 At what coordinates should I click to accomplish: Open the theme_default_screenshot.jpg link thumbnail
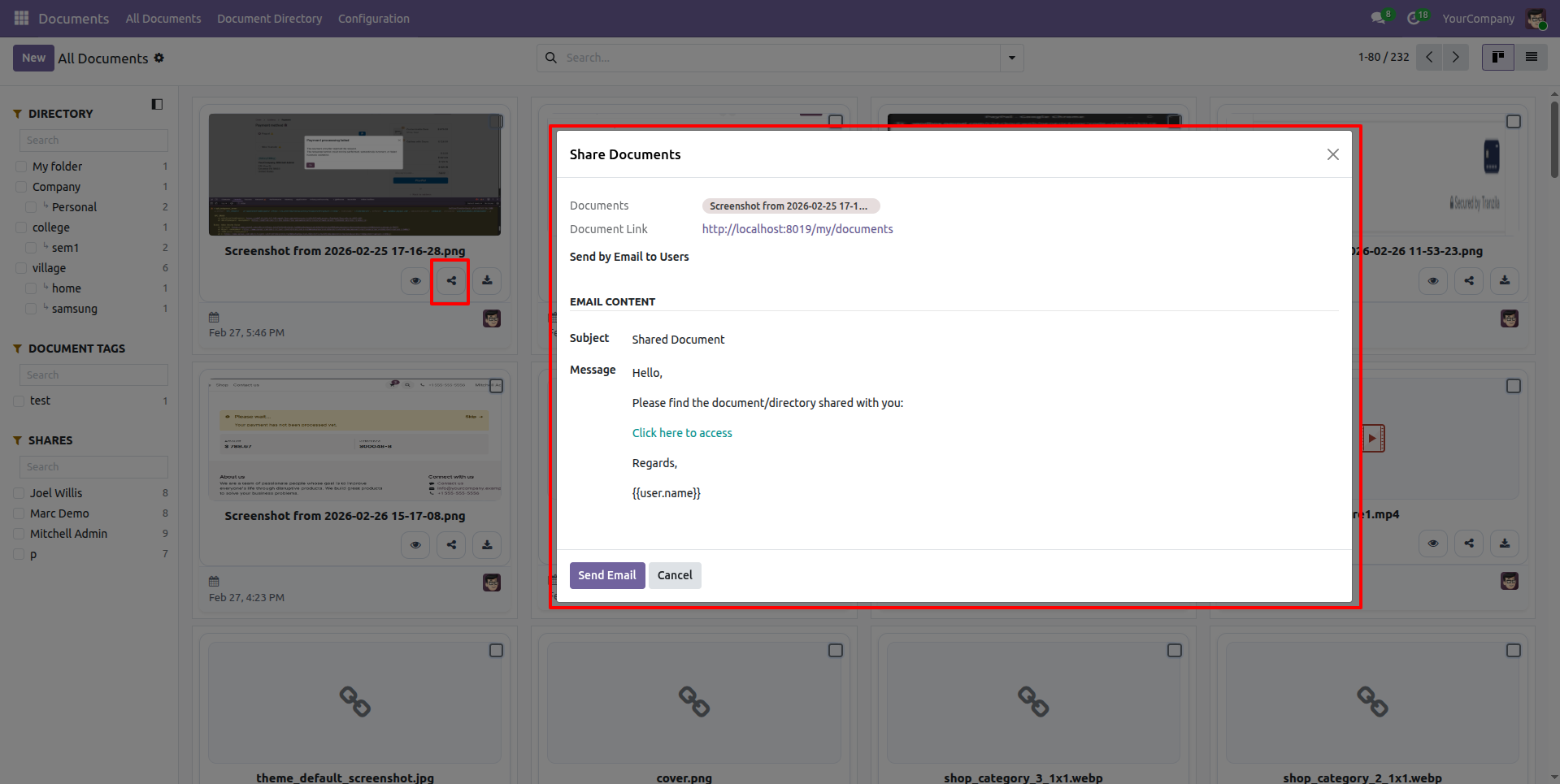point(354,702)
